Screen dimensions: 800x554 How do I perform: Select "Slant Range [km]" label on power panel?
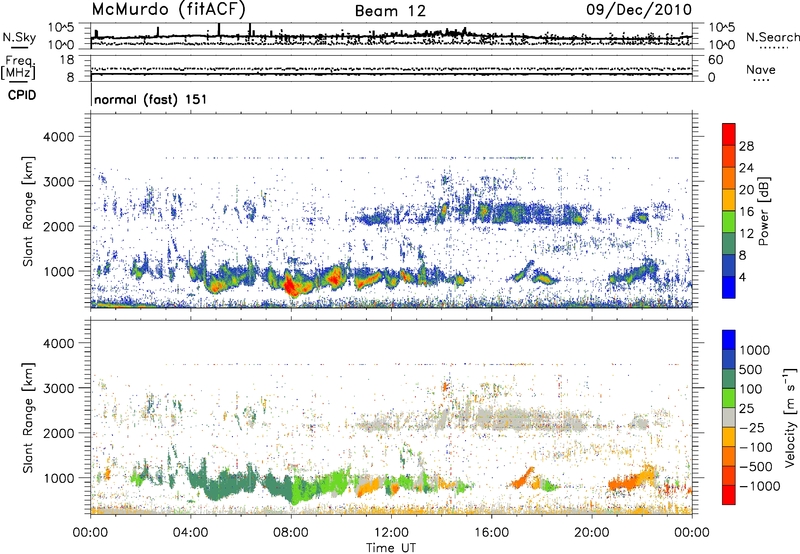pyautogui.click(x=28, y=211)
